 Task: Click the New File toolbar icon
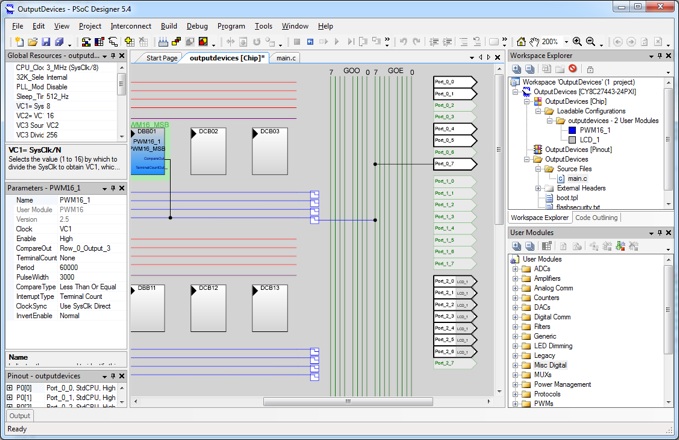coord(19,42)
